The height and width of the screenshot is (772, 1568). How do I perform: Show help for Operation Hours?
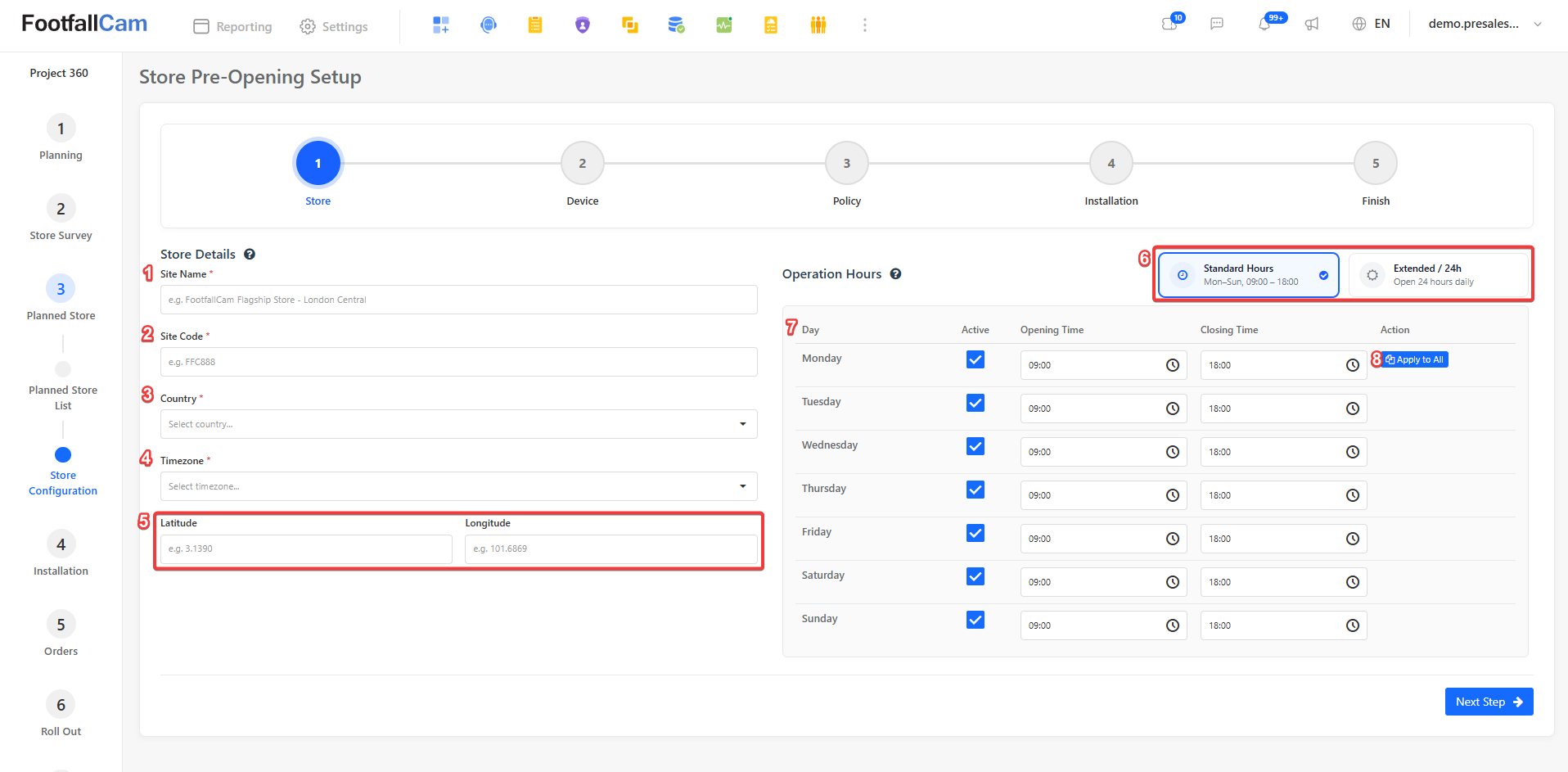(x=896, y=274)
